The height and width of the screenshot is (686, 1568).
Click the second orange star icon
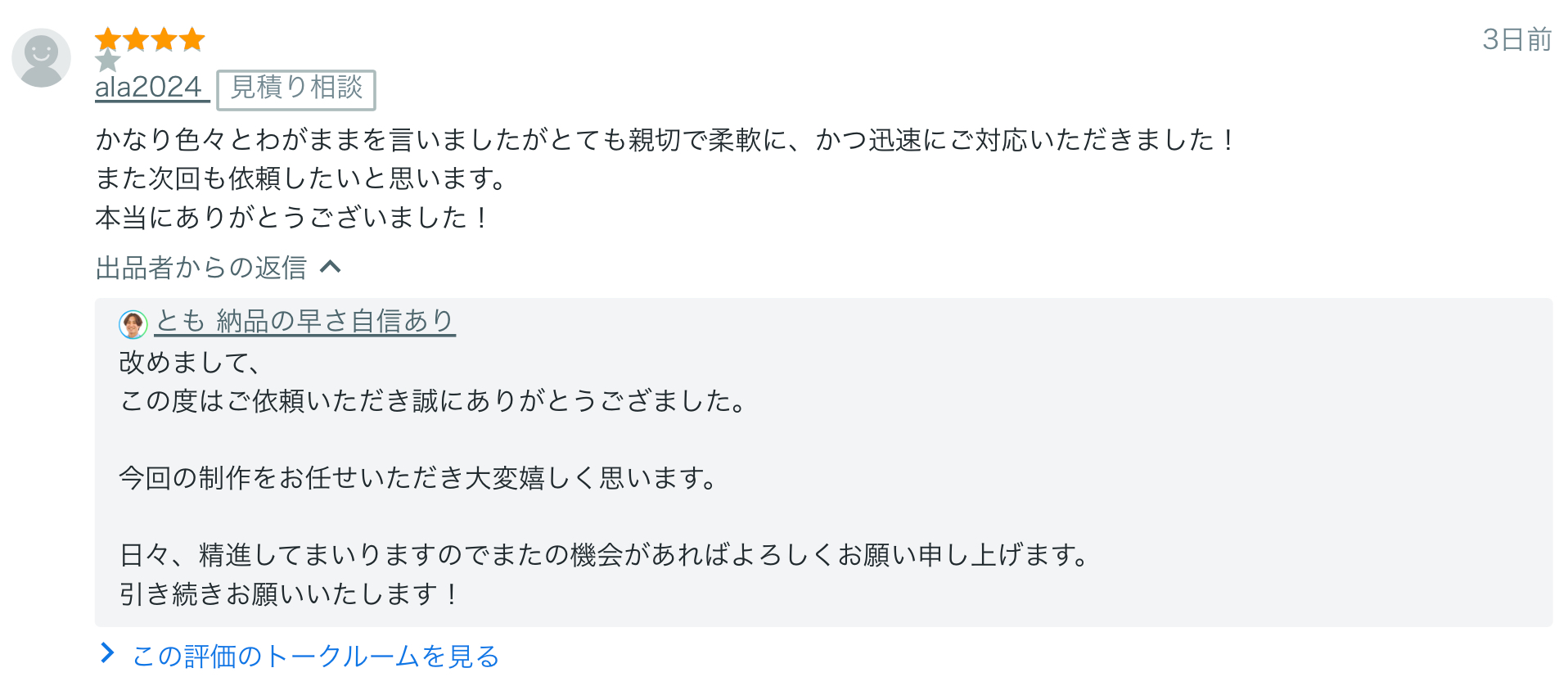(x=136, y=38)
